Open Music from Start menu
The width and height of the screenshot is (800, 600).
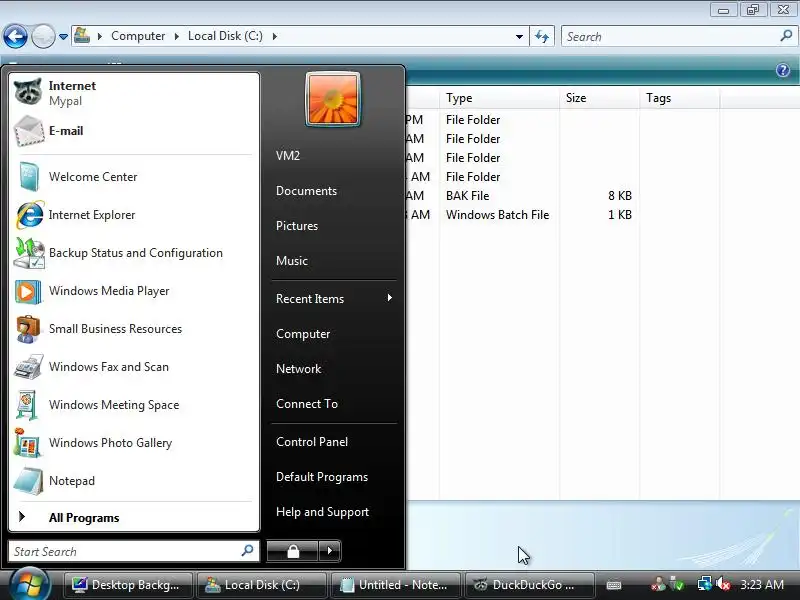pyautogui.click(x=292, y=261)
